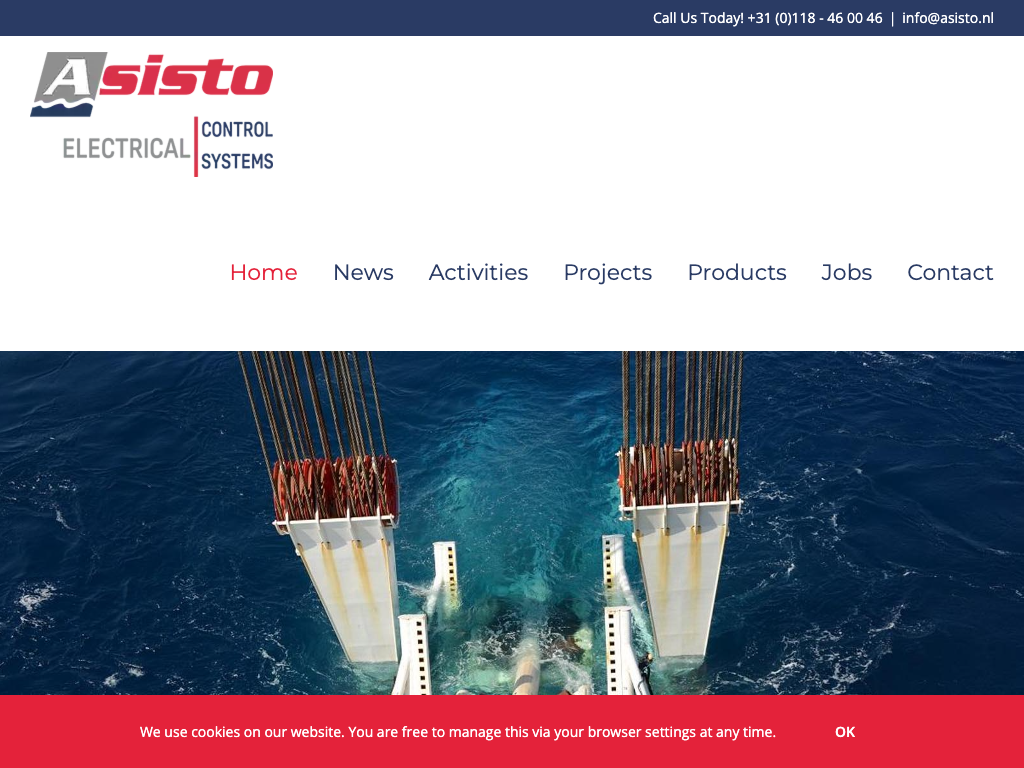Navigate to Projects
The width and height of the screenshot is (1024, 768).
pyautogui.click(x=607, y=272)
